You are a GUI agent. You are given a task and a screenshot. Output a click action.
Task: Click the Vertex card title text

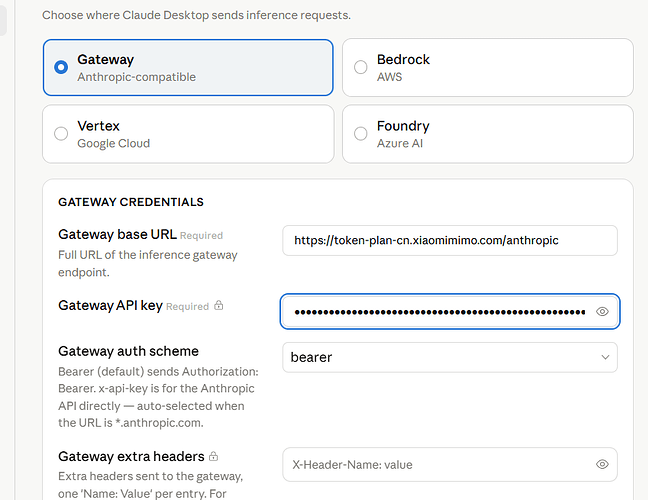tap(98, 126)
